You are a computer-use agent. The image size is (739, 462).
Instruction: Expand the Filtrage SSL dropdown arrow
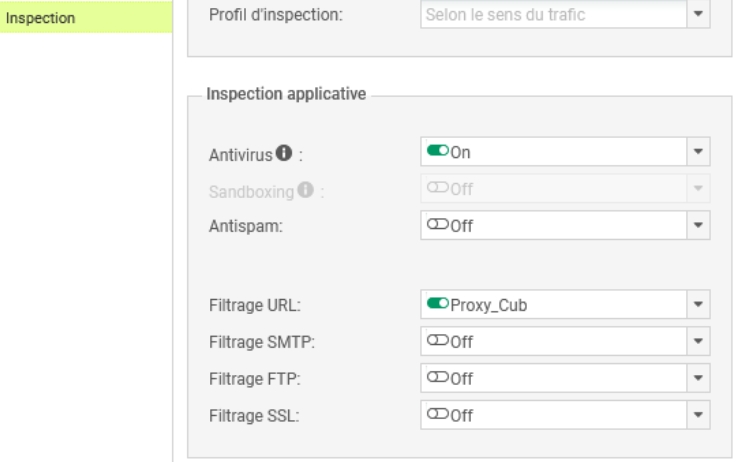tap(699, 415)
